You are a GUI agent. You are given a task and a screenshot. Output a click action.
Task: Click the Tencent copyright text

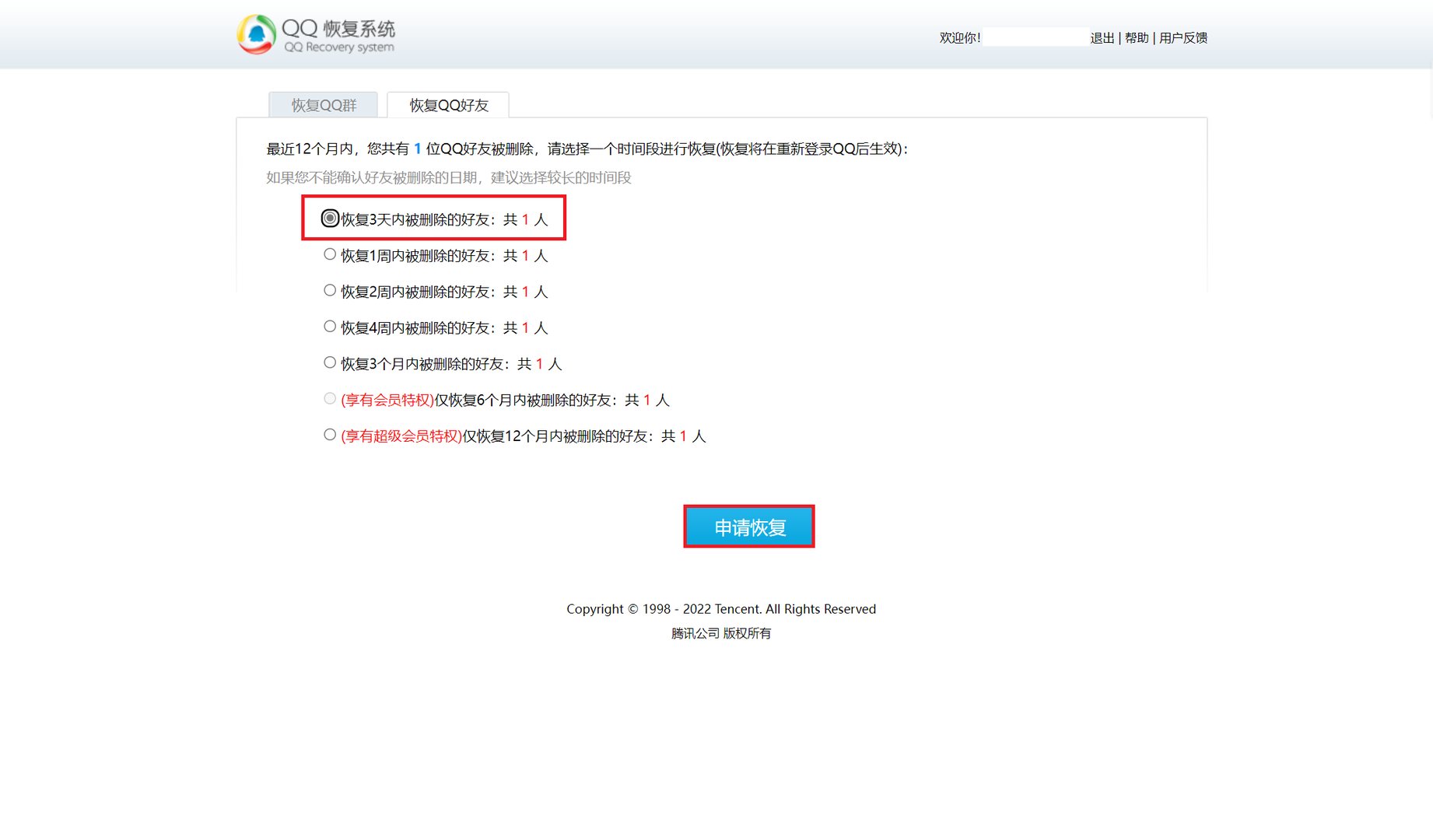720,609
